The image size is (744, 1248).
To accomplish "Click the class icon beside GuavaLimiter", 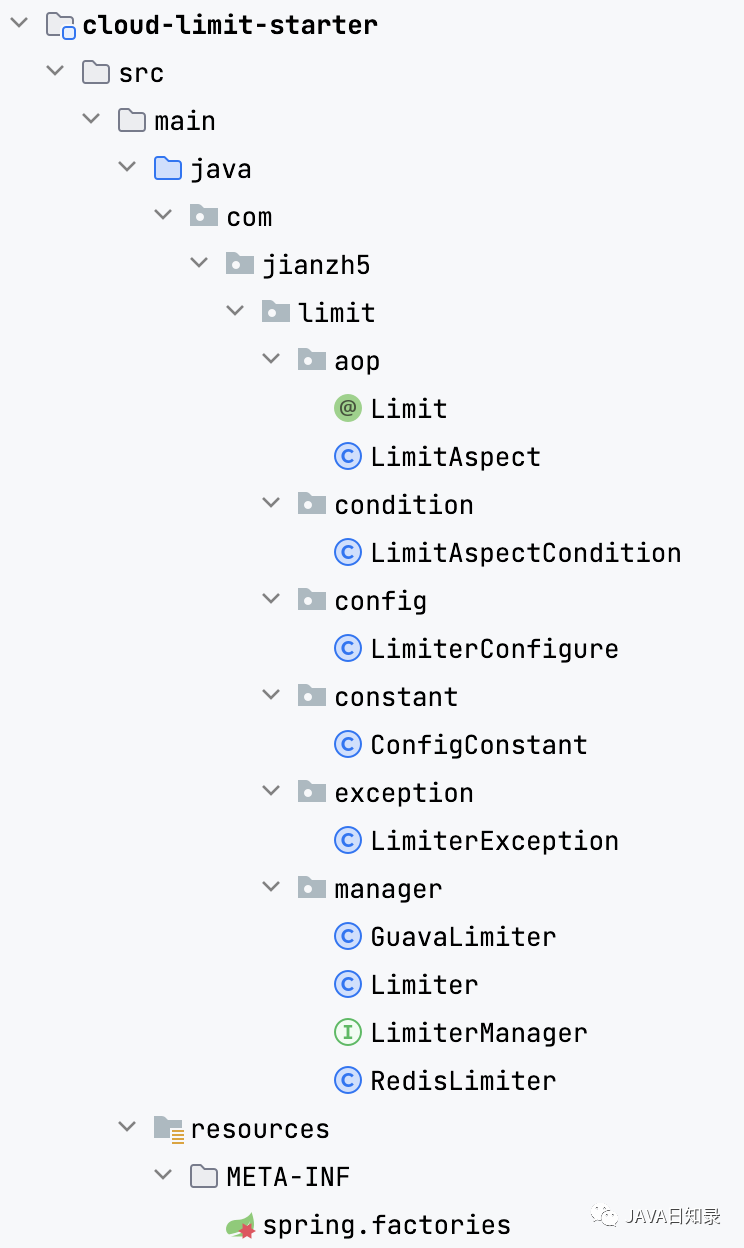I will pos(347,936).
